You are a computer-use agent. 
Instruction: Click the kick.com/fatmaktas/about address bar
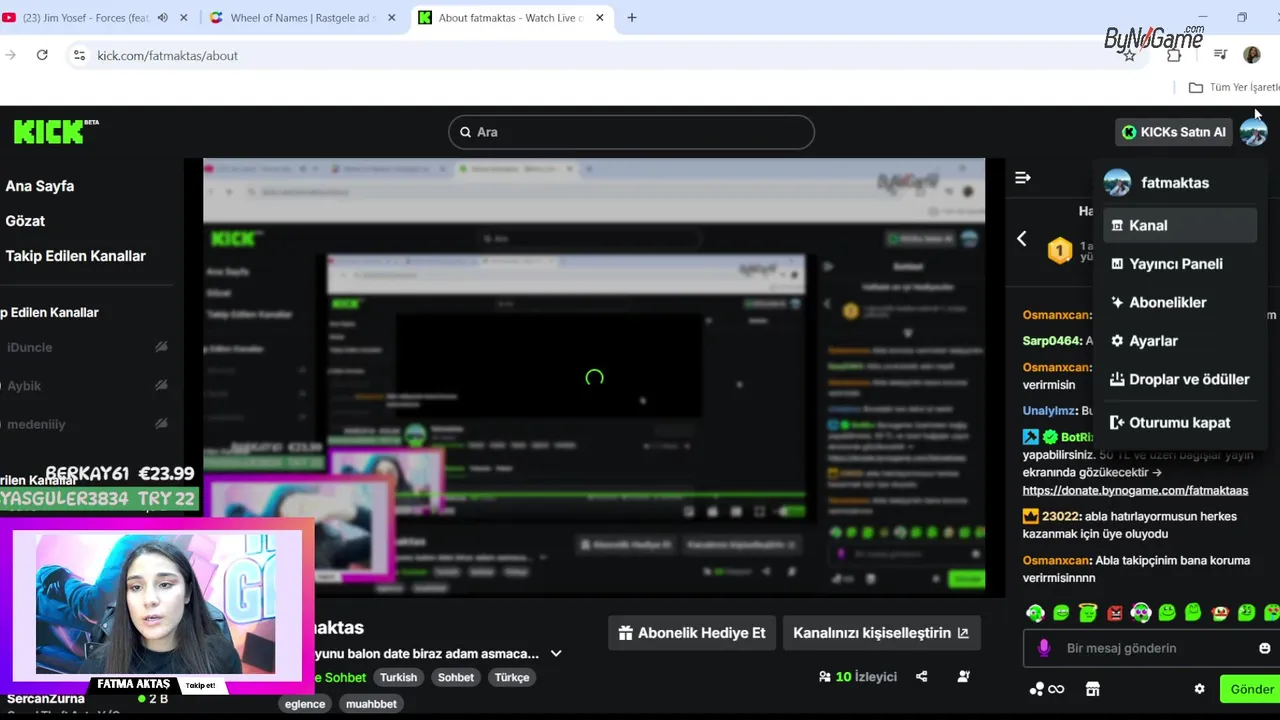(167, 56)
